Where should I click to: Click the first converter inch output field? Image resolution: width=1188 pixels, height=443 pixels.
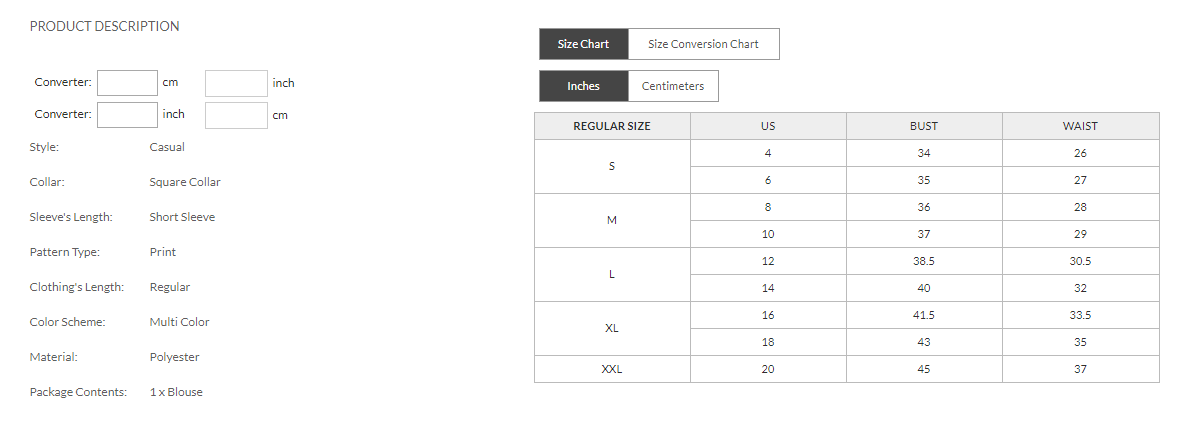(x=236, y=83)
